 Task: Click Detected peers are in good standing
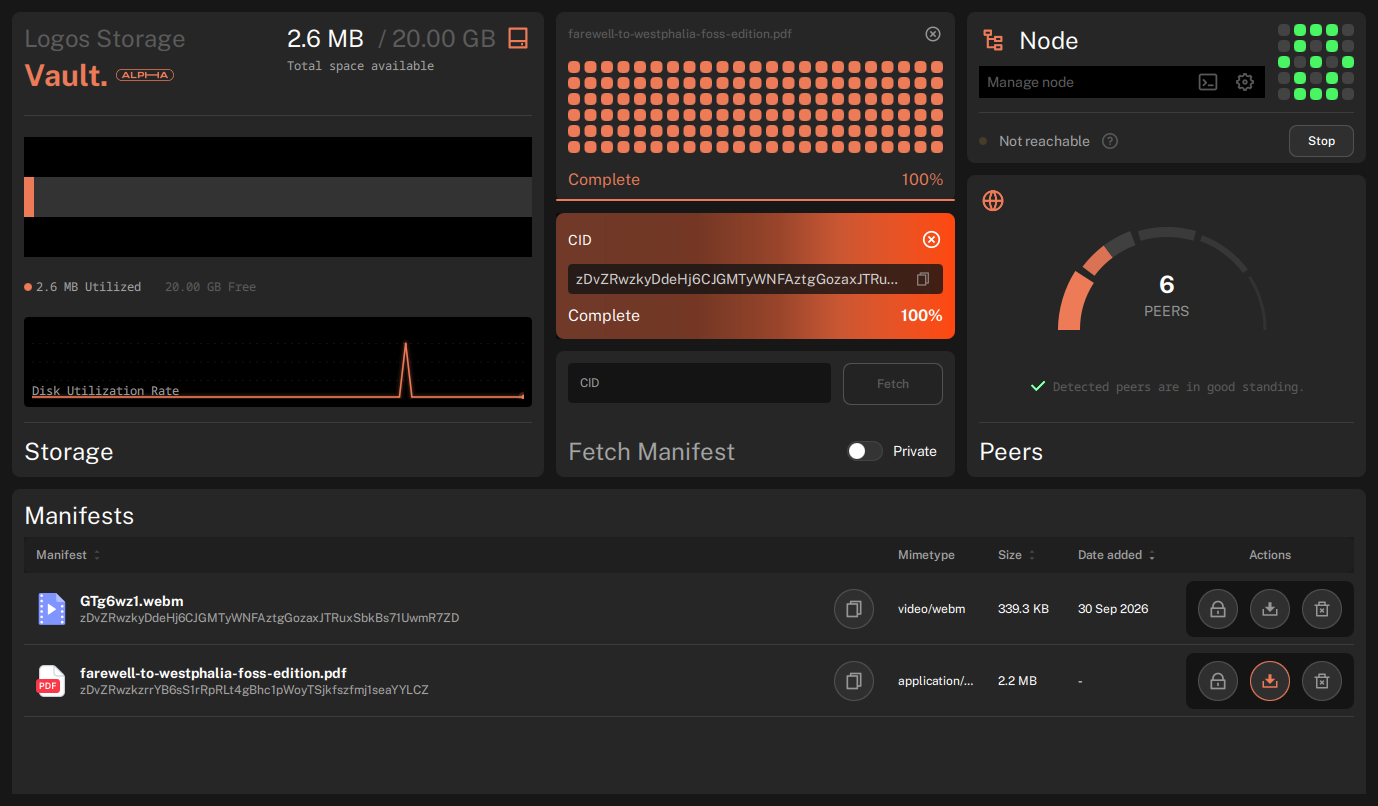point(1178,387)
